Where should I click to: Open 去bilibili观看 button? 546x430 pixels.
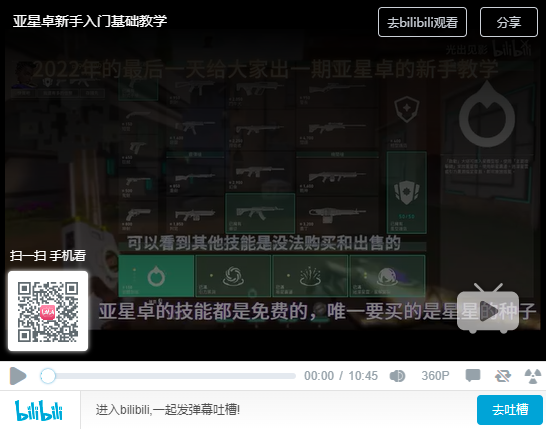(422, 22)
